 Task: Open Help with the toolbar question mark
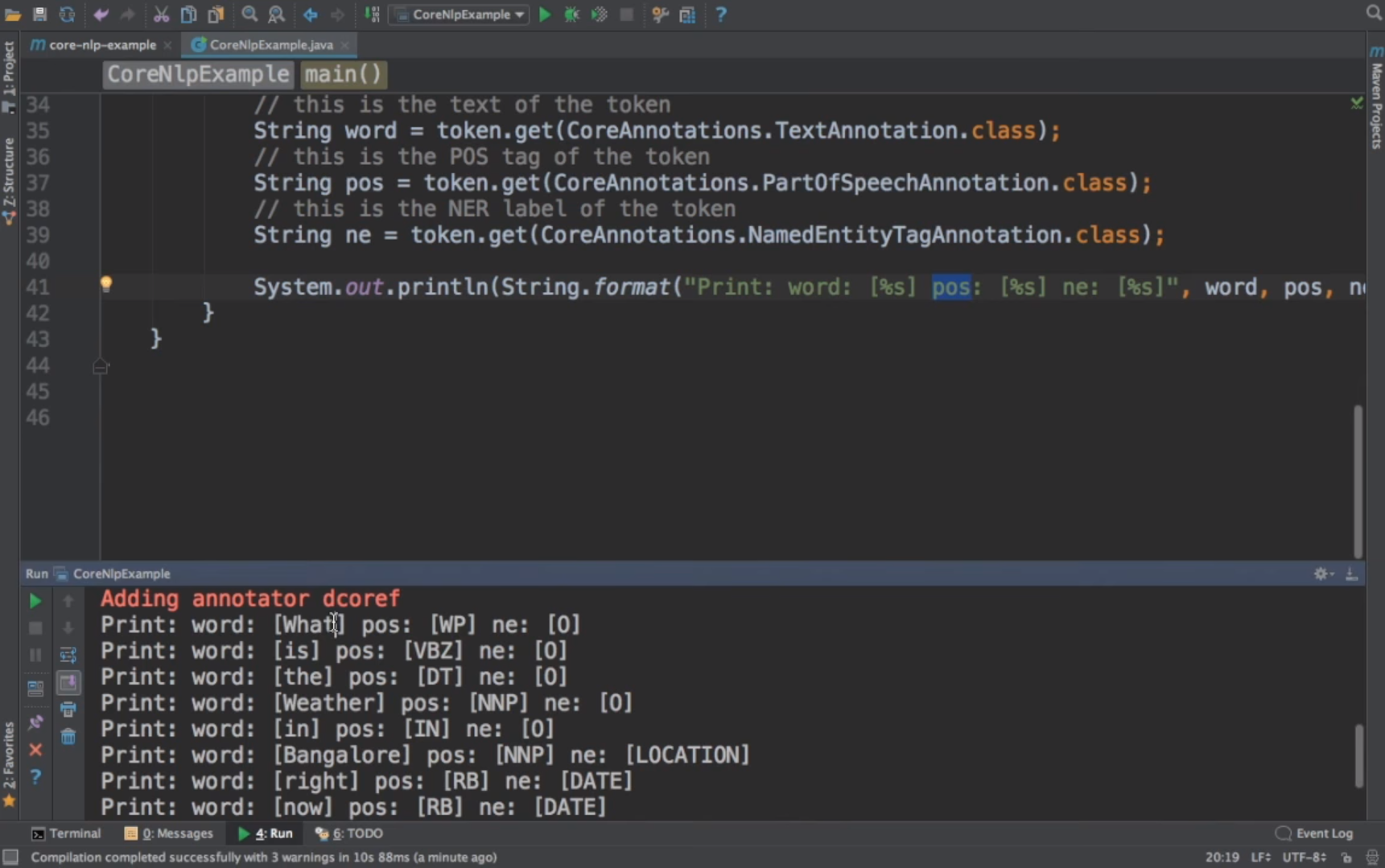pyautogui.click(x=721, y=14)
